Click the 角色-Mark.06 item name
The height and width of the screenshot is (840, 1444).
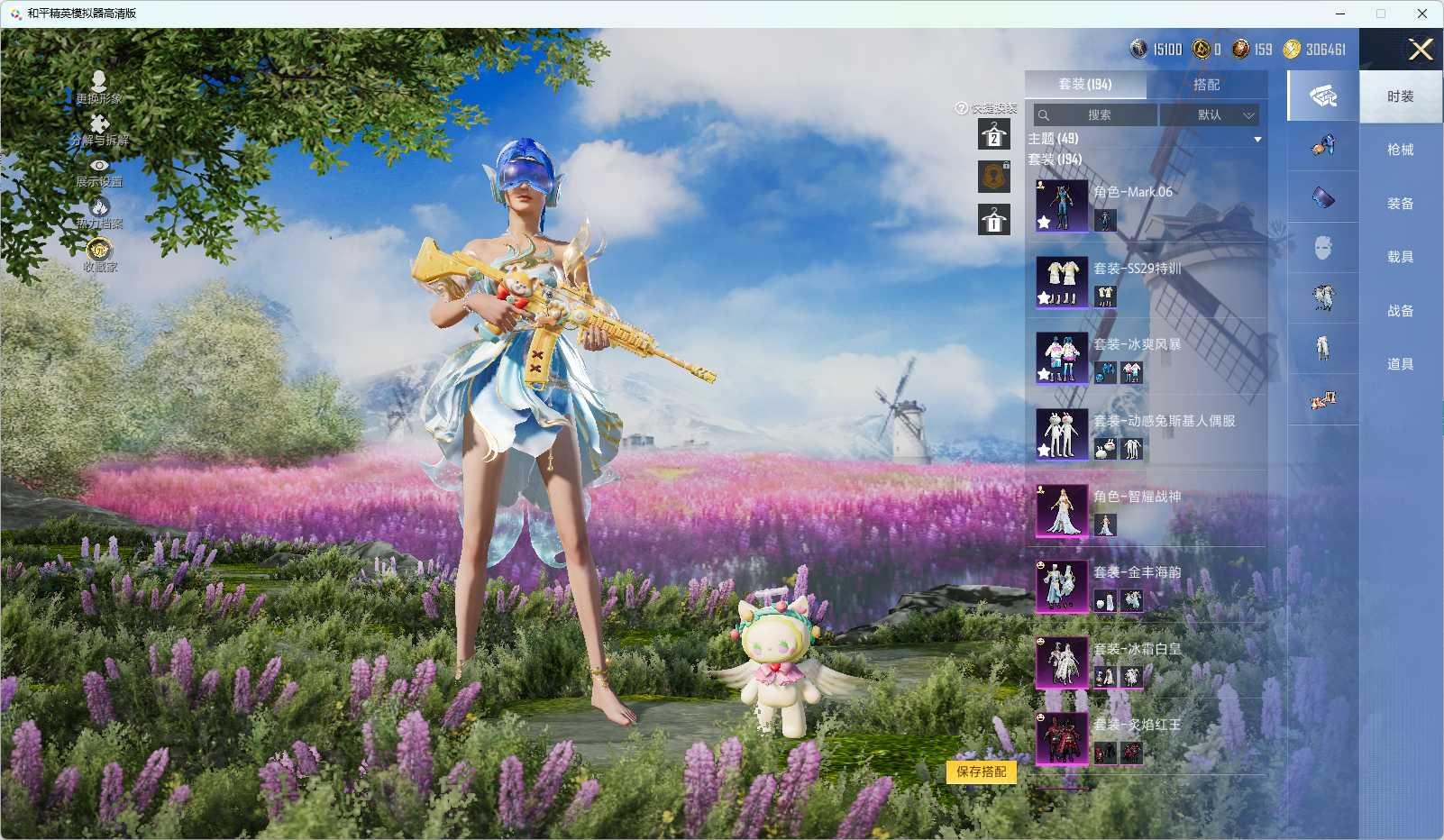point(1133,192)
